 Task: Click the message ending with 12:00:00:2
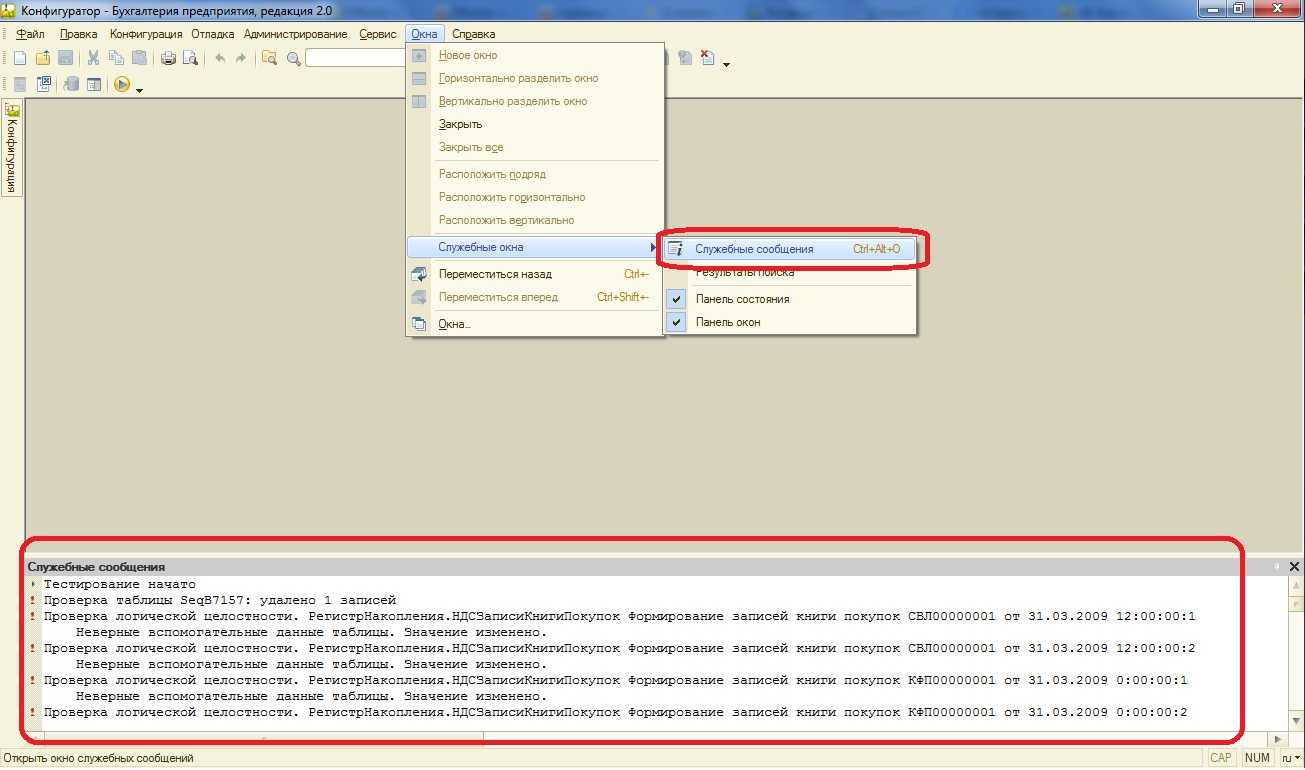(620, 648)
